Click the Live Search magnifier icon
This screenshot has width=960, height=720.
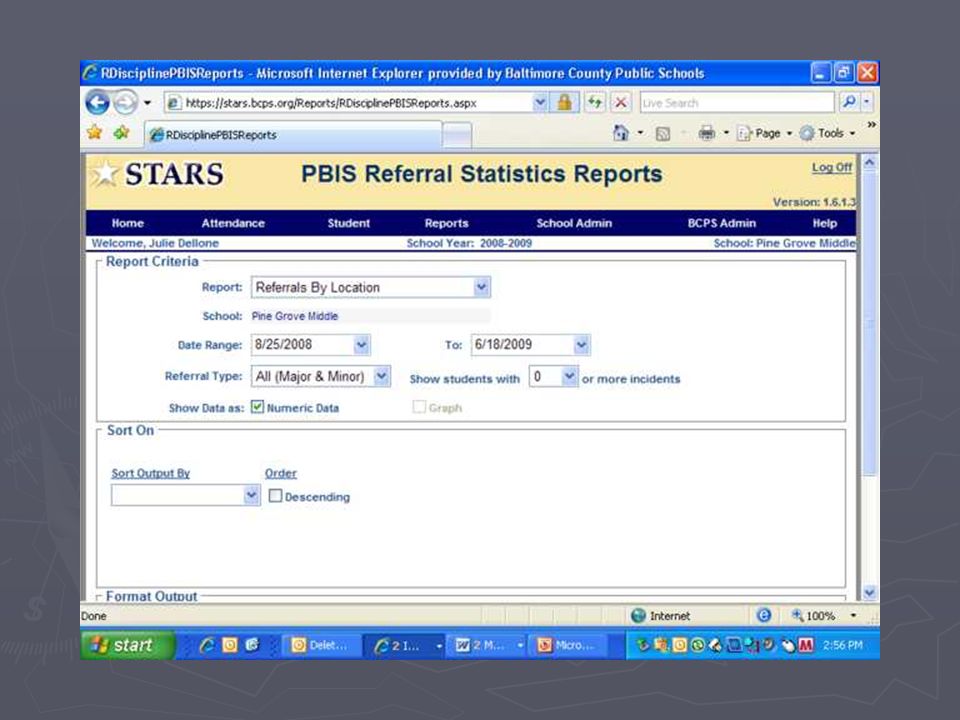849,102
